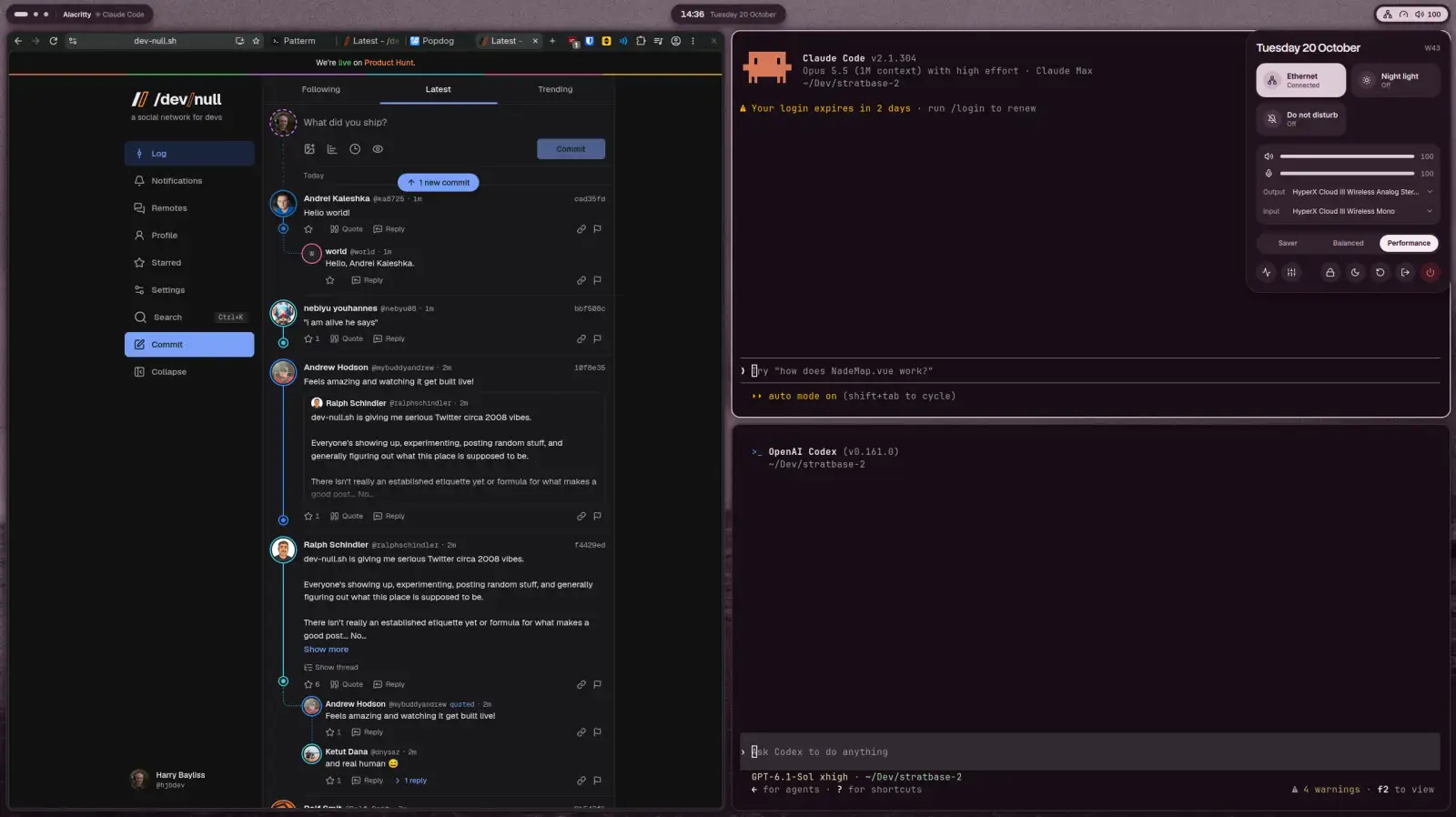Attach an image to the new commit
Viewport: 1456px width, 817px height.
click(309, 149)
